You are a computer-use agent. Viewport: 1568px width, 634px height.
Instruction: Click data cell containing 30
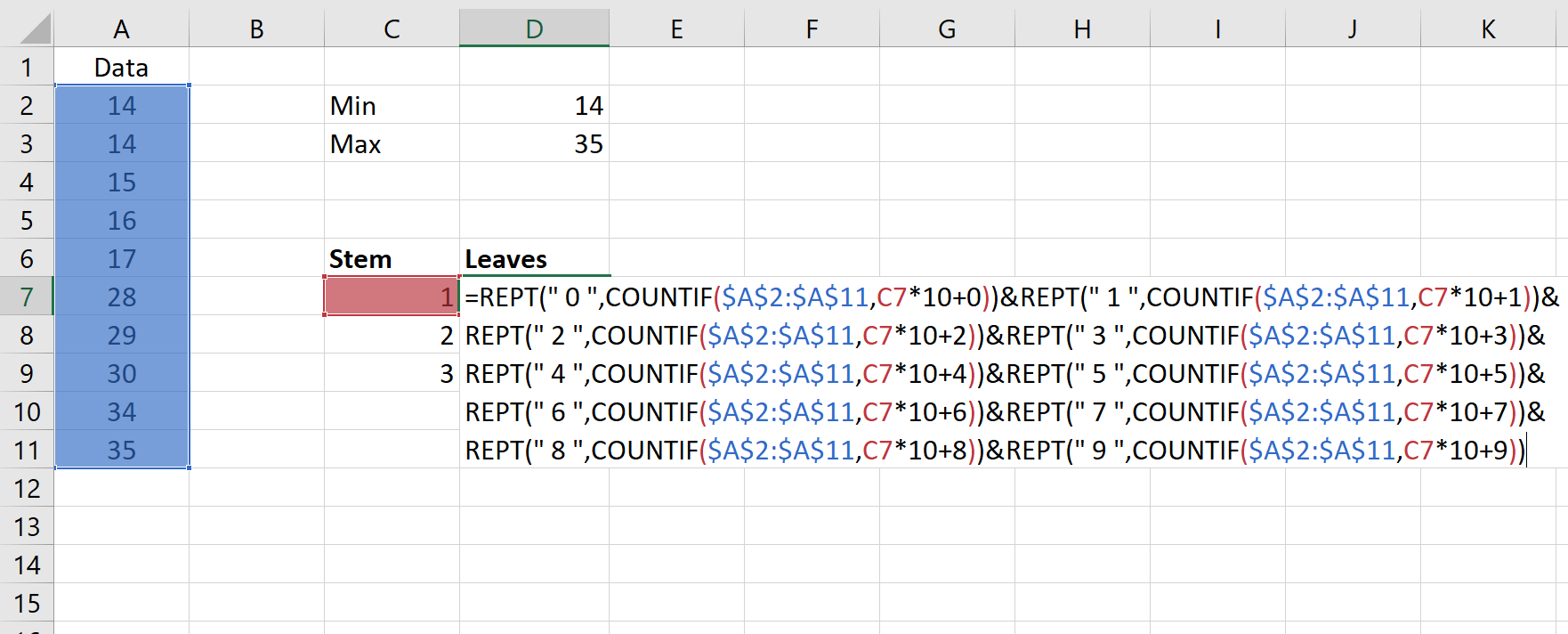pos(122,373)
